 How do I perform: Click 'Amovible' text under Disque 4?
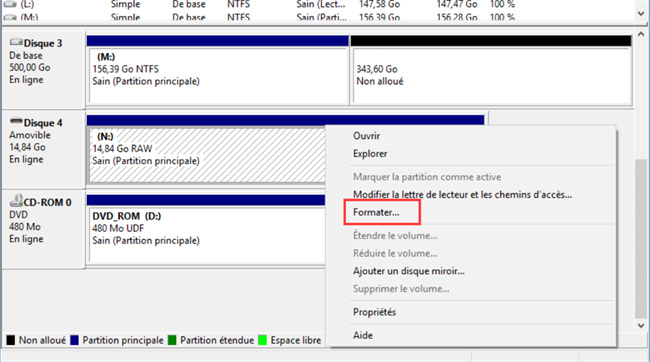pos(30,135)
